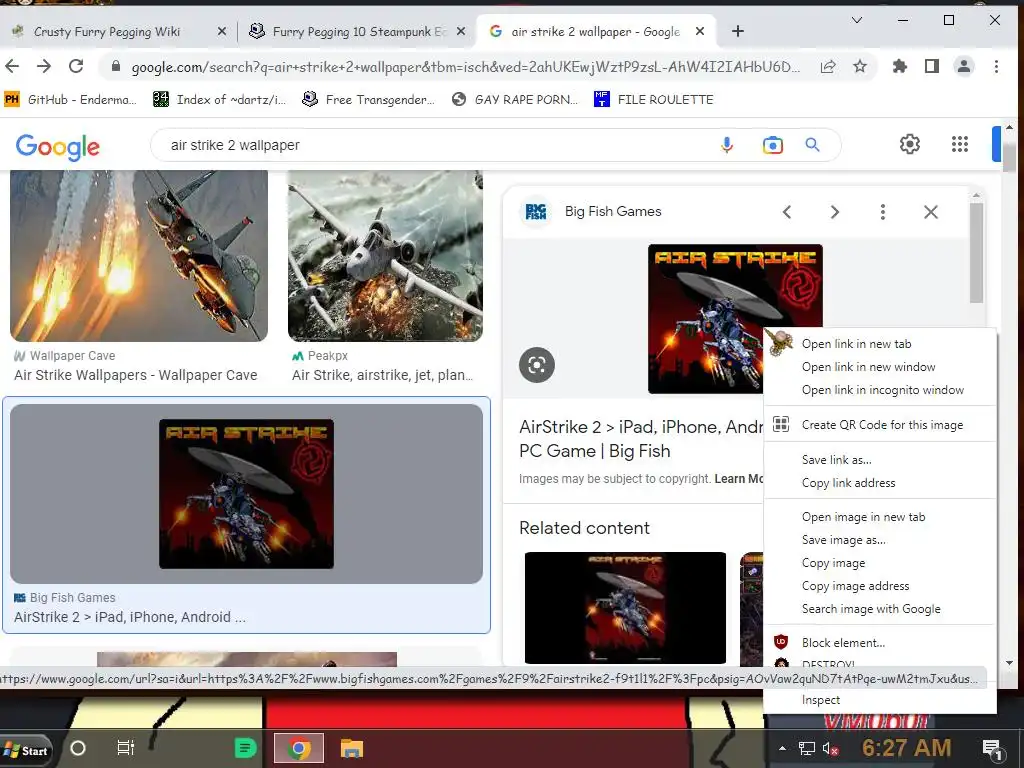Open the Chrome profile avatar

pos(964,66)
